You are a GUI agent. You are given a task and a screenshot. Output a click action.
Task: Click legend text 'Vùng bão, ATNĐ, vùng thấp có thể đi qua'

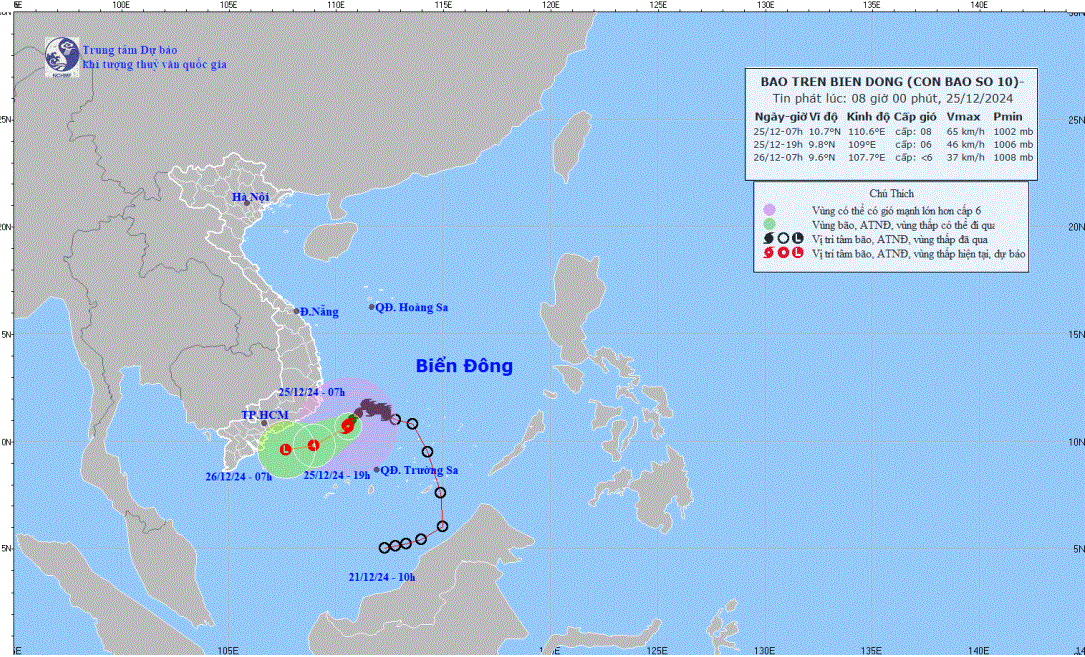click(x=903, y=224)
